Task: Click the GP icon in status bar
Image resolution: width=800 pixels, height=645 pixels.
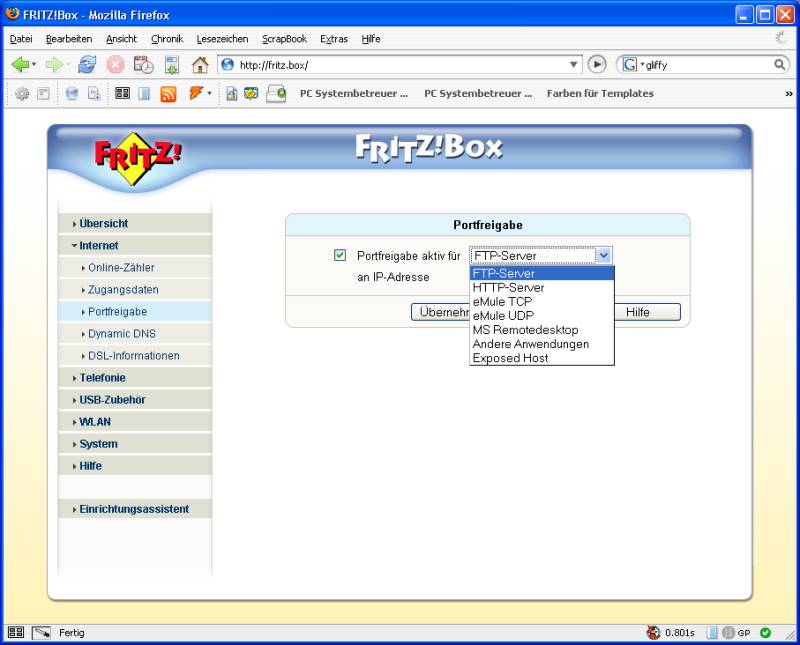Action: coord(736,633)
